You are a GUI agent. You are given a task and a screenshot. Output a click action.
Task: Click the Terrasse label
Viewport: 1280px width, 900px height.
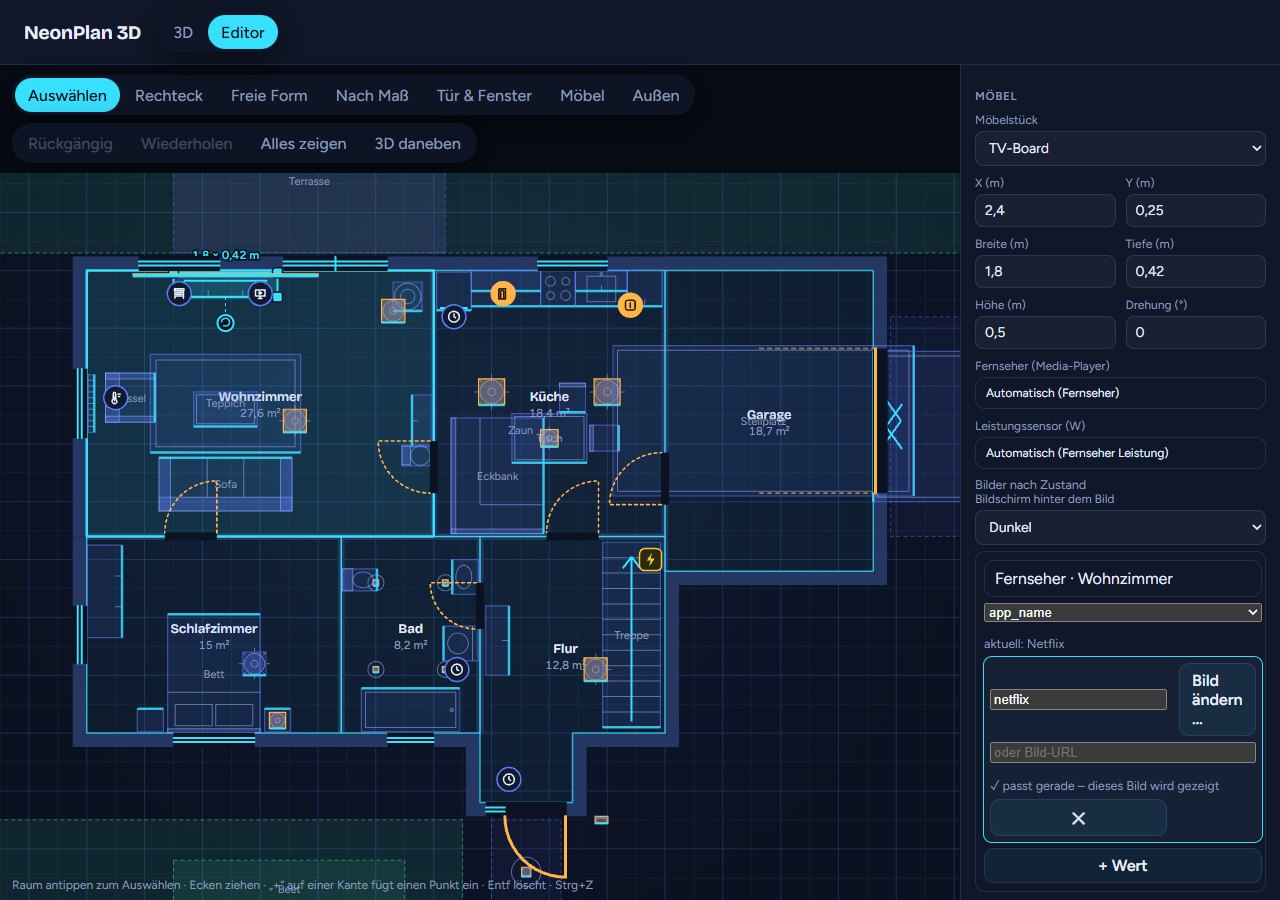309,181
